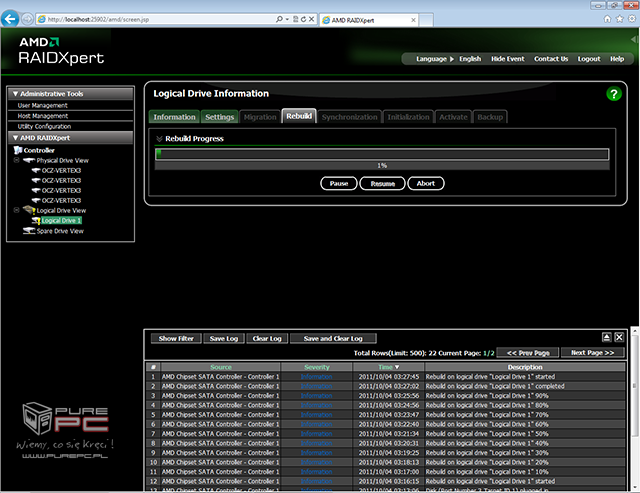Click Clear Log button
Viewport: 640px width, 493px height.
[267, 338]
